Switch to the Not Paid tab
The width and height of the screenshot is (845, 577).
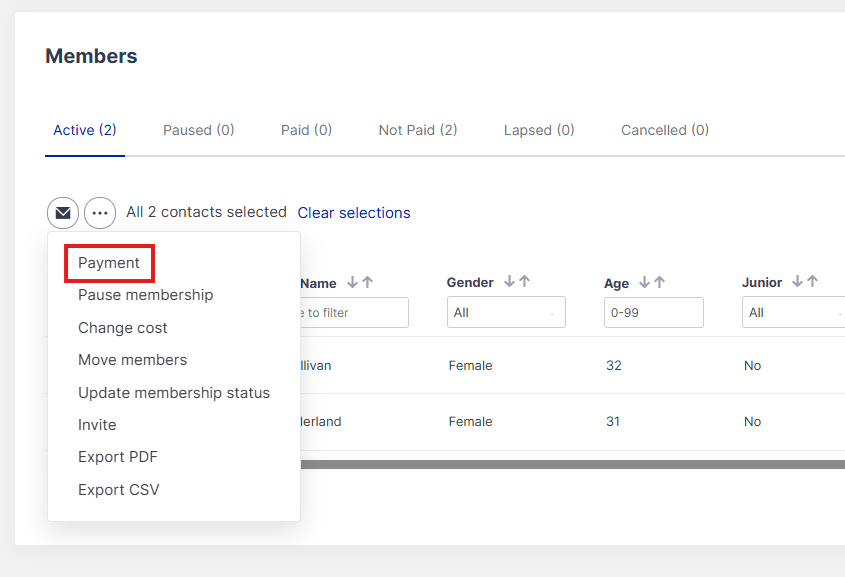(417, 130)
